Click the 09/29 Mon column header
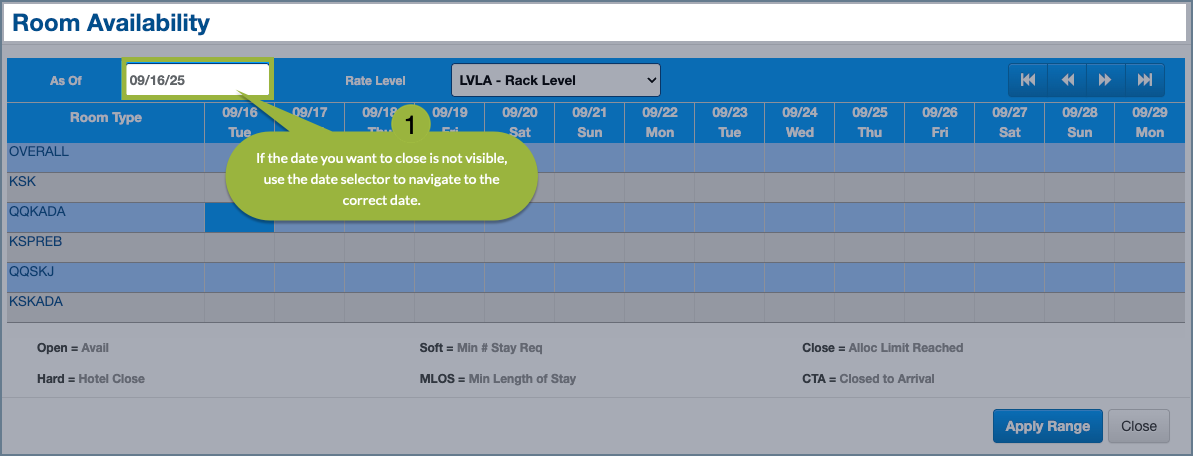The height and width of the screenshot is (456, 1193). [x=1149, y=122]
